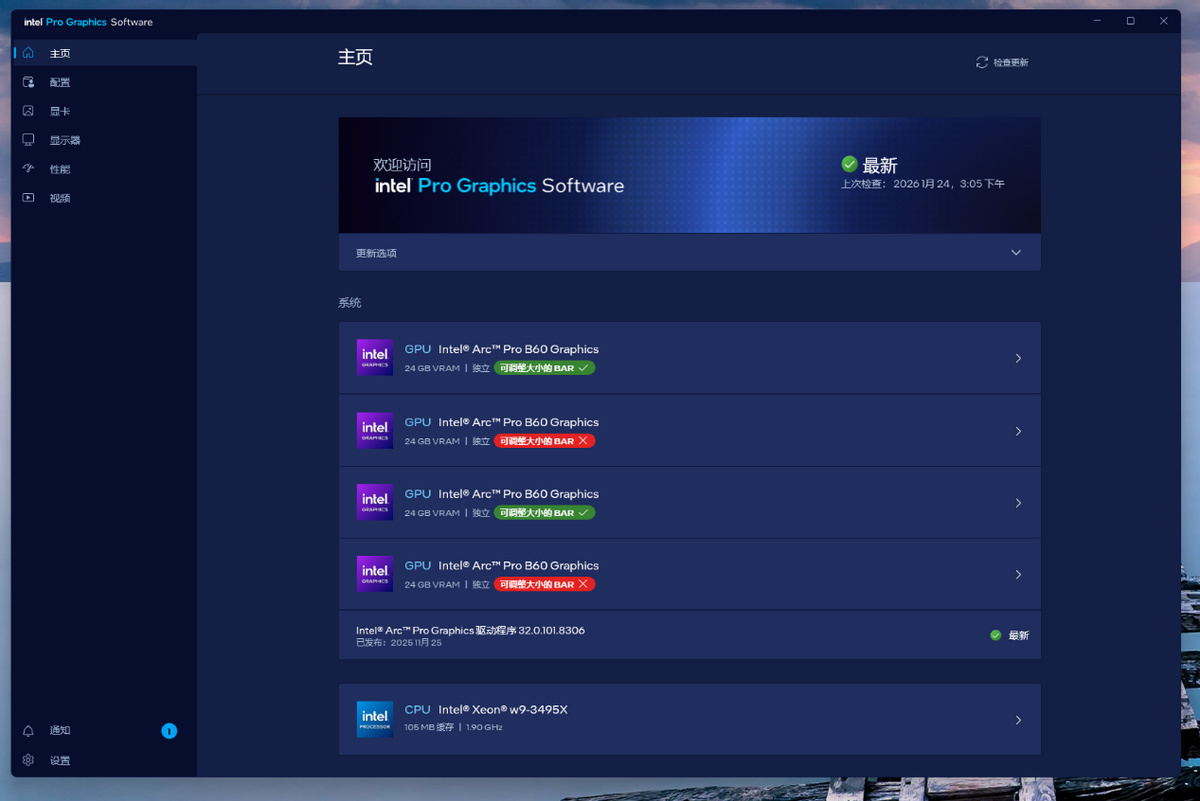This screenshot has width=1200, height=801.
Task: Click the title bar Intel Pro Graphics Software logo
Action: tap(89, 21)
